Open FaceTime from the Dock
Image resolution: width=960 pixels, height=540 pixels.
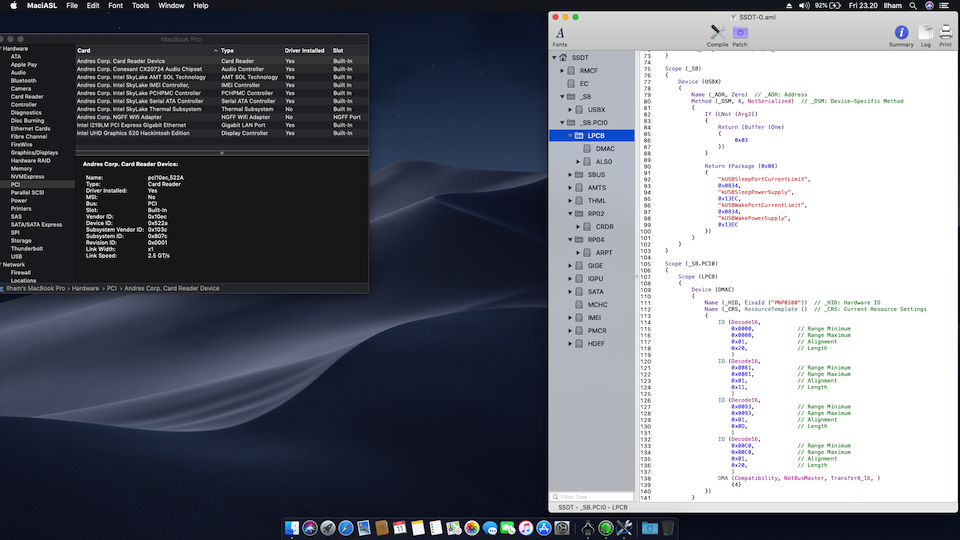tap(508, 528)
